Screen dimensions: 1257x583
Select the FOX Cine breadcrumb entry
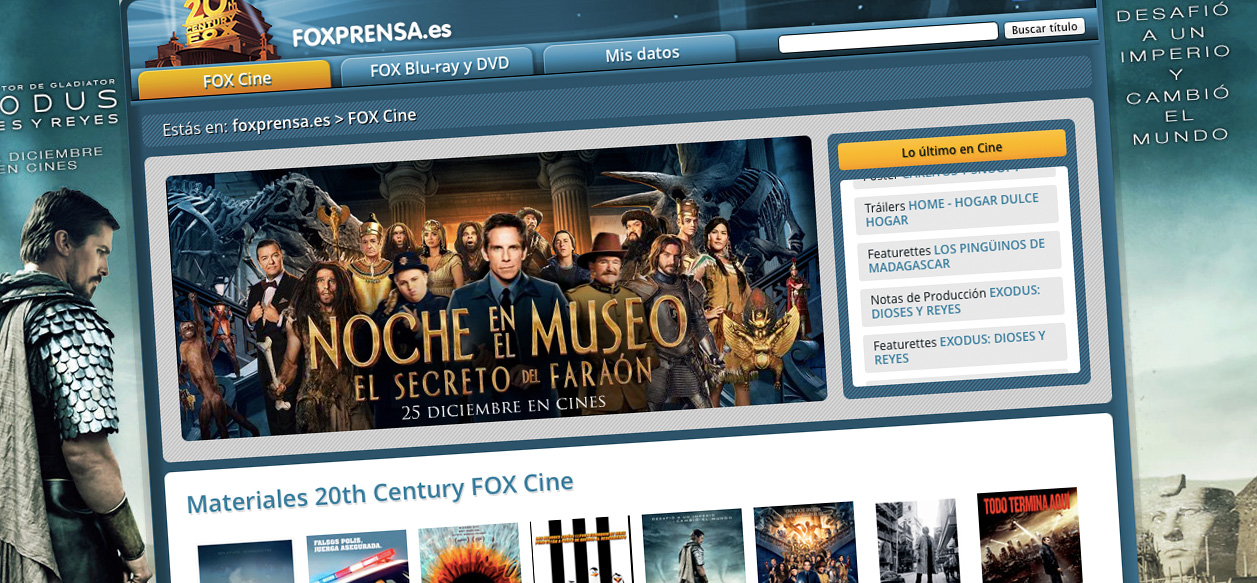382,116
